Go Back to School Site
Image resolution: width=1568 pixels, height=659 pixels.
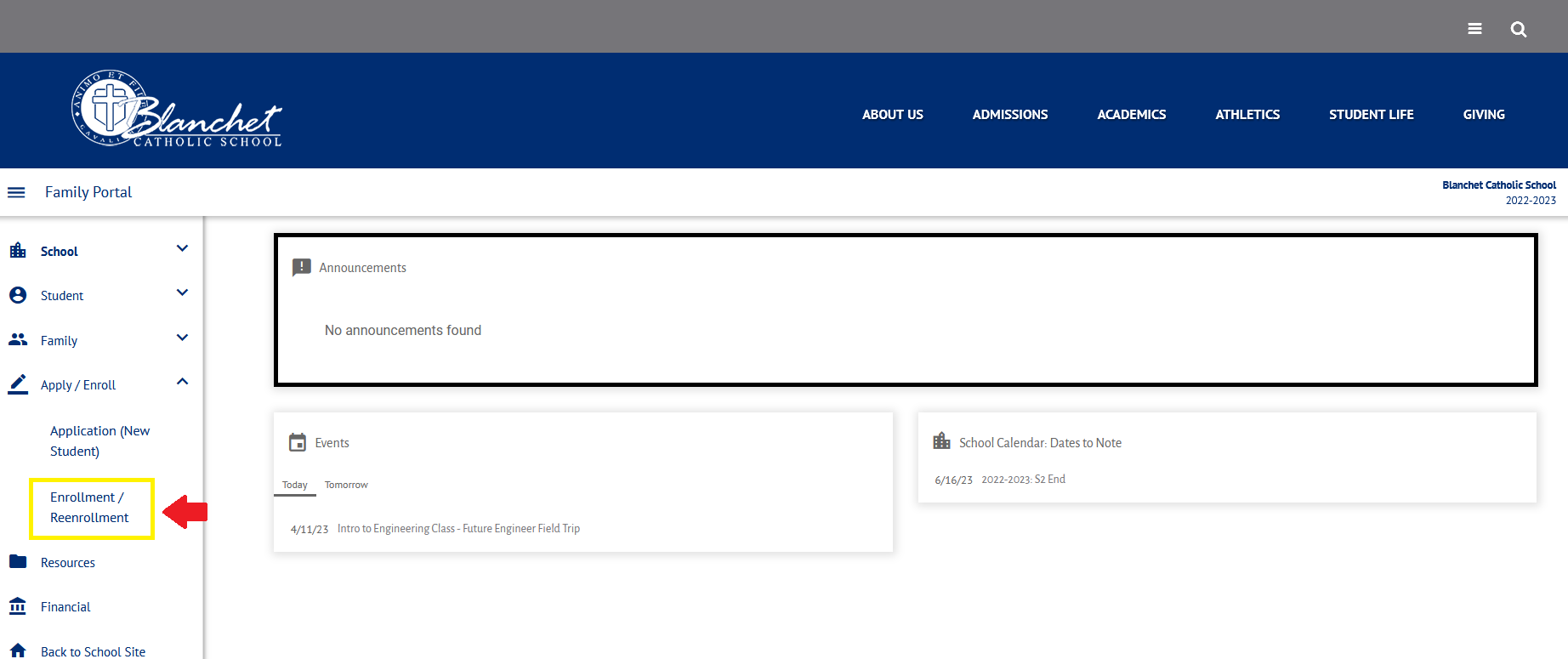pyautogui.click(x=93, y=651)
